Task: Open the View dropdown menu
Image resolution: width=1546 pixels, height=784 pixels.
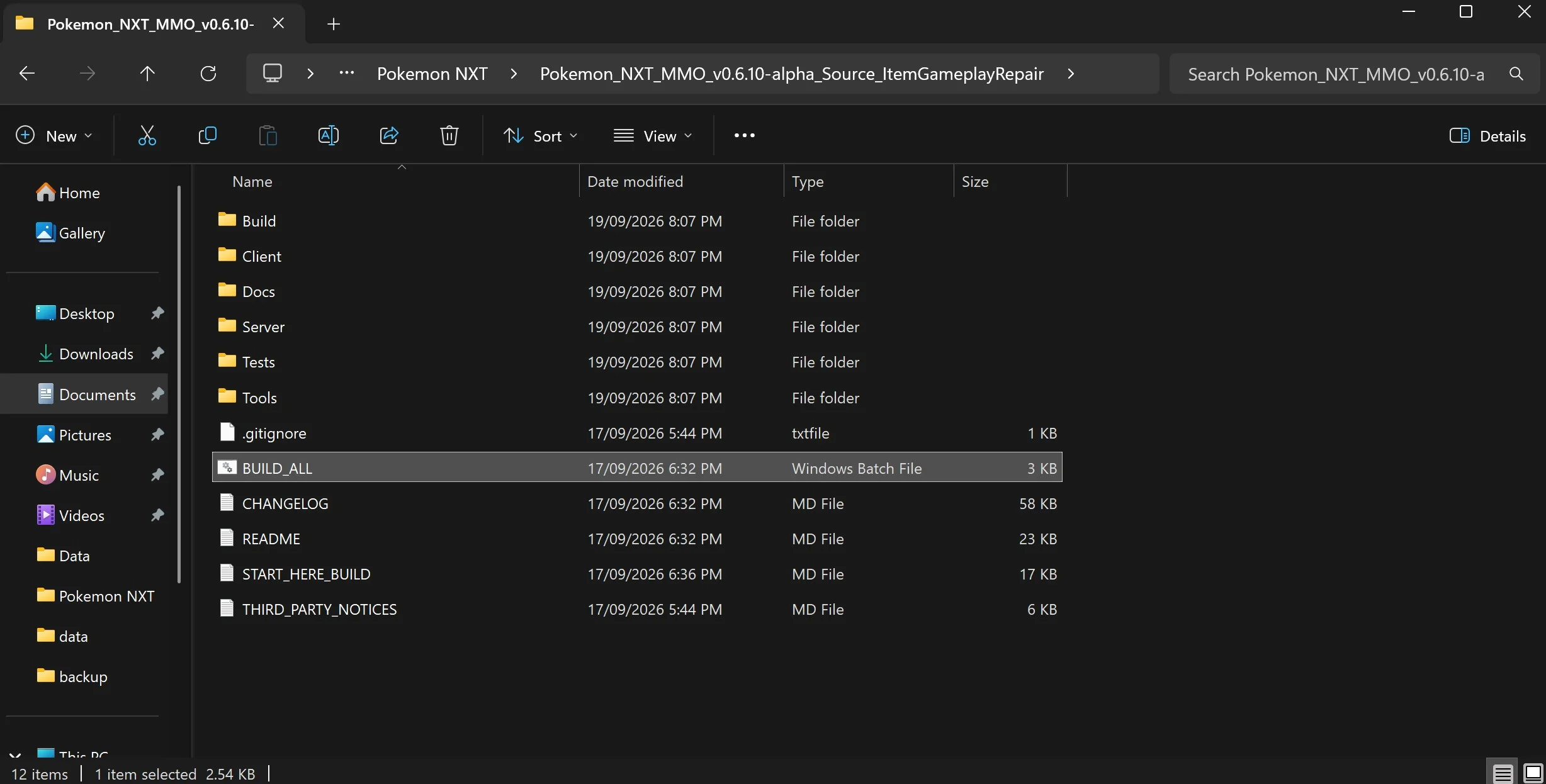Action: pyautogui.click(x=653, y=136)
